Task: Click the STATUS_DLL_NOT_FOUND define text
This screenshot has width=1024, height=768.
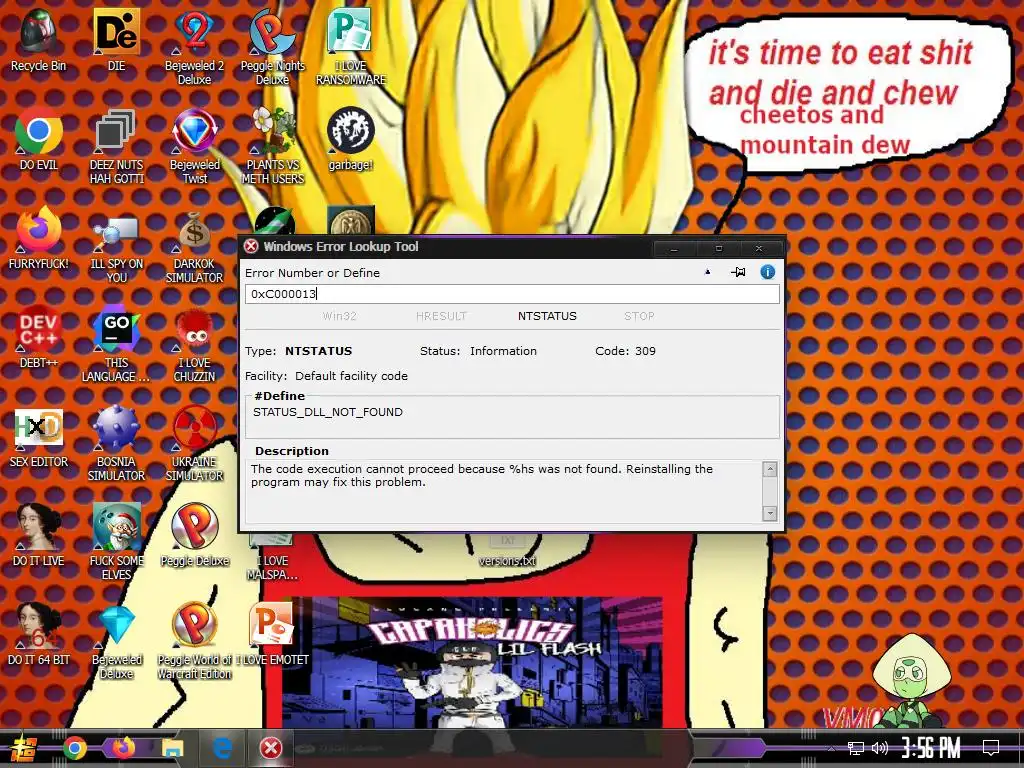Action: (x=328, y=412)
